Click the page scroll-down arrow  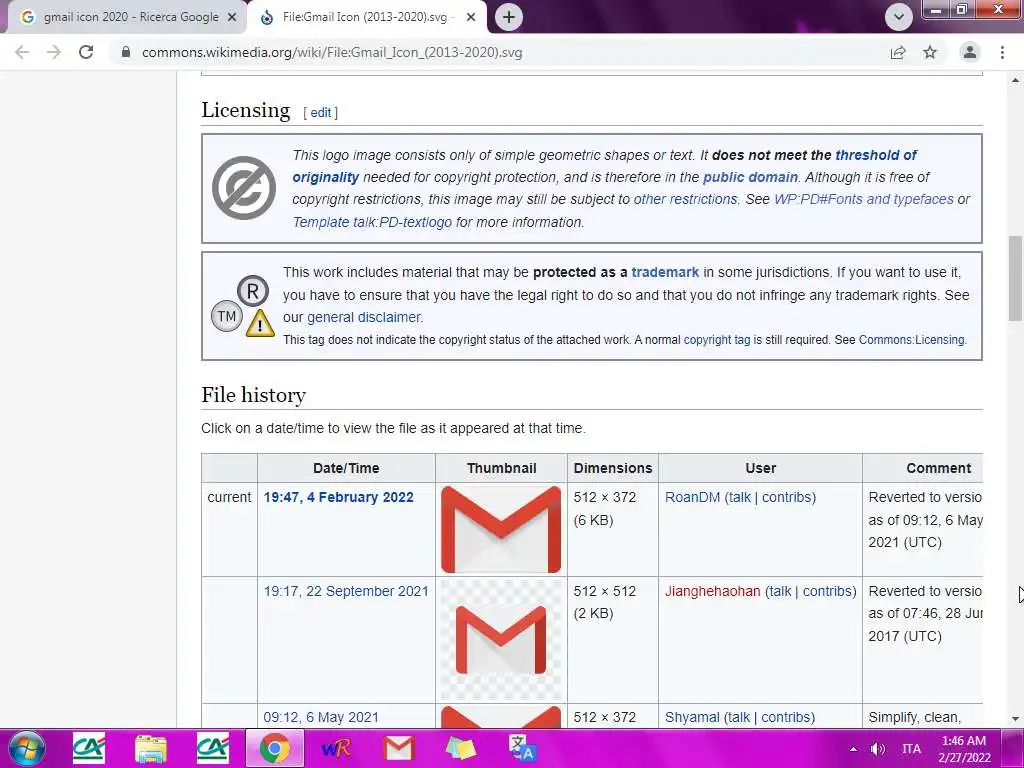point(1015,719)
